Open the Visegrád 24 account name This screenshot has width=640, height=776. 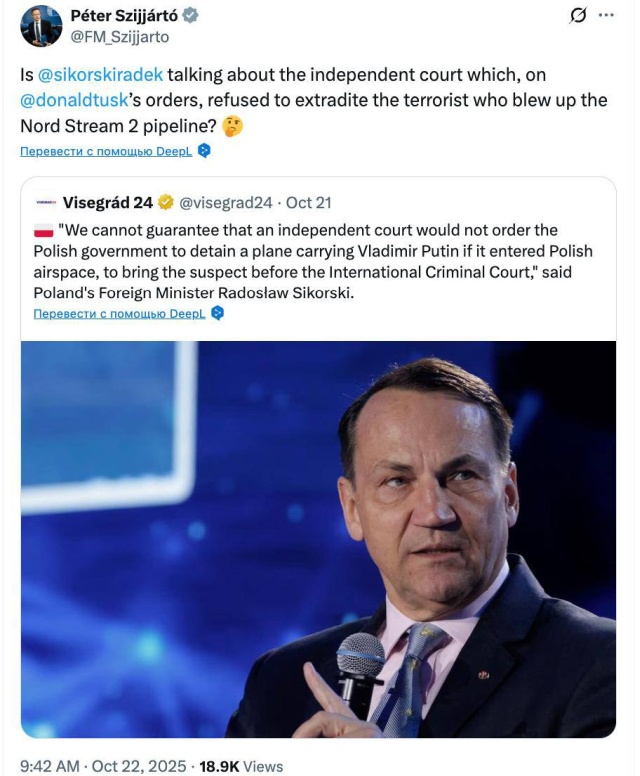click(108, 203)
